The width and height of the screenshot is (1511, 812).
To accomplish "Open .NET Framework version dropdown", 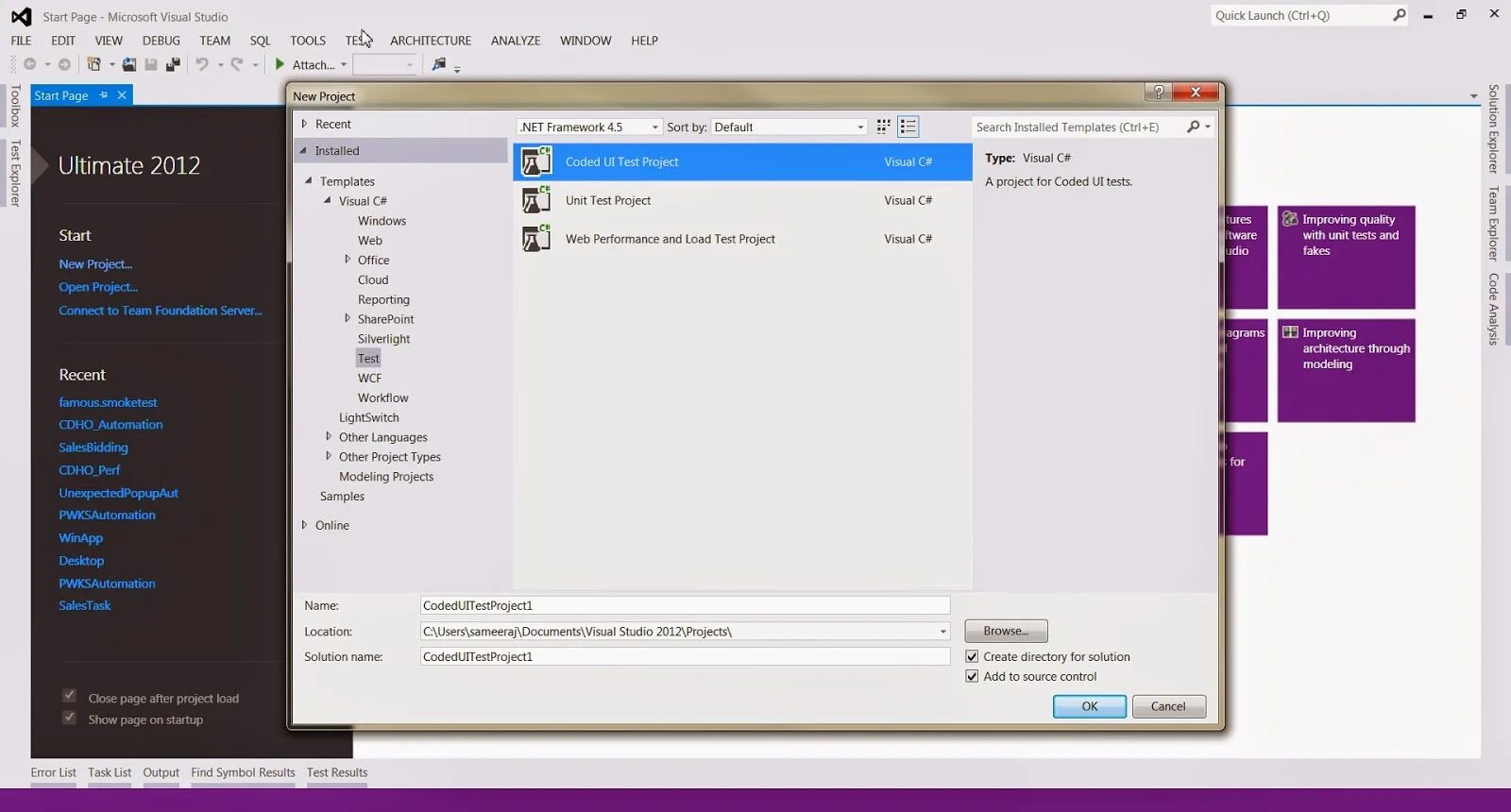I will click(589, 127).
